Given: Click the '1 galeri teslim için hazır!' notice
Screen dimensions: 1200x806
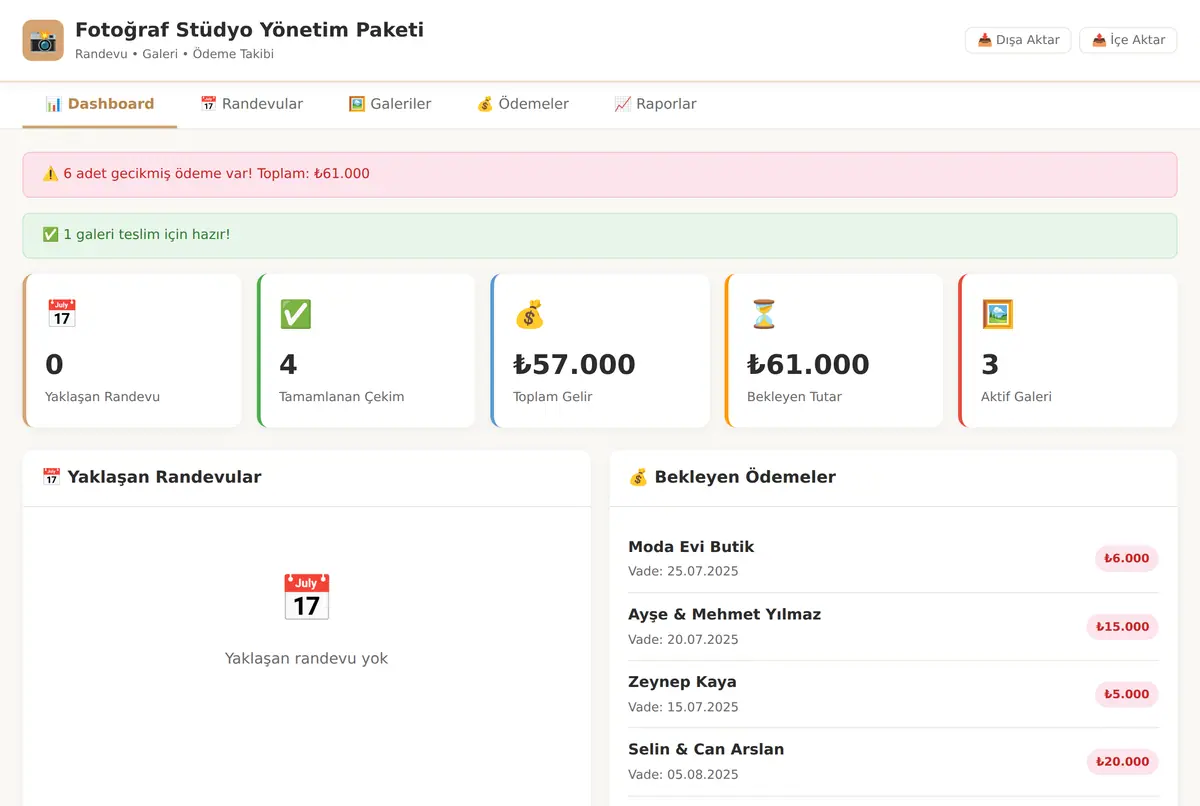Looking at the screenshot, I should coord(600,235).
